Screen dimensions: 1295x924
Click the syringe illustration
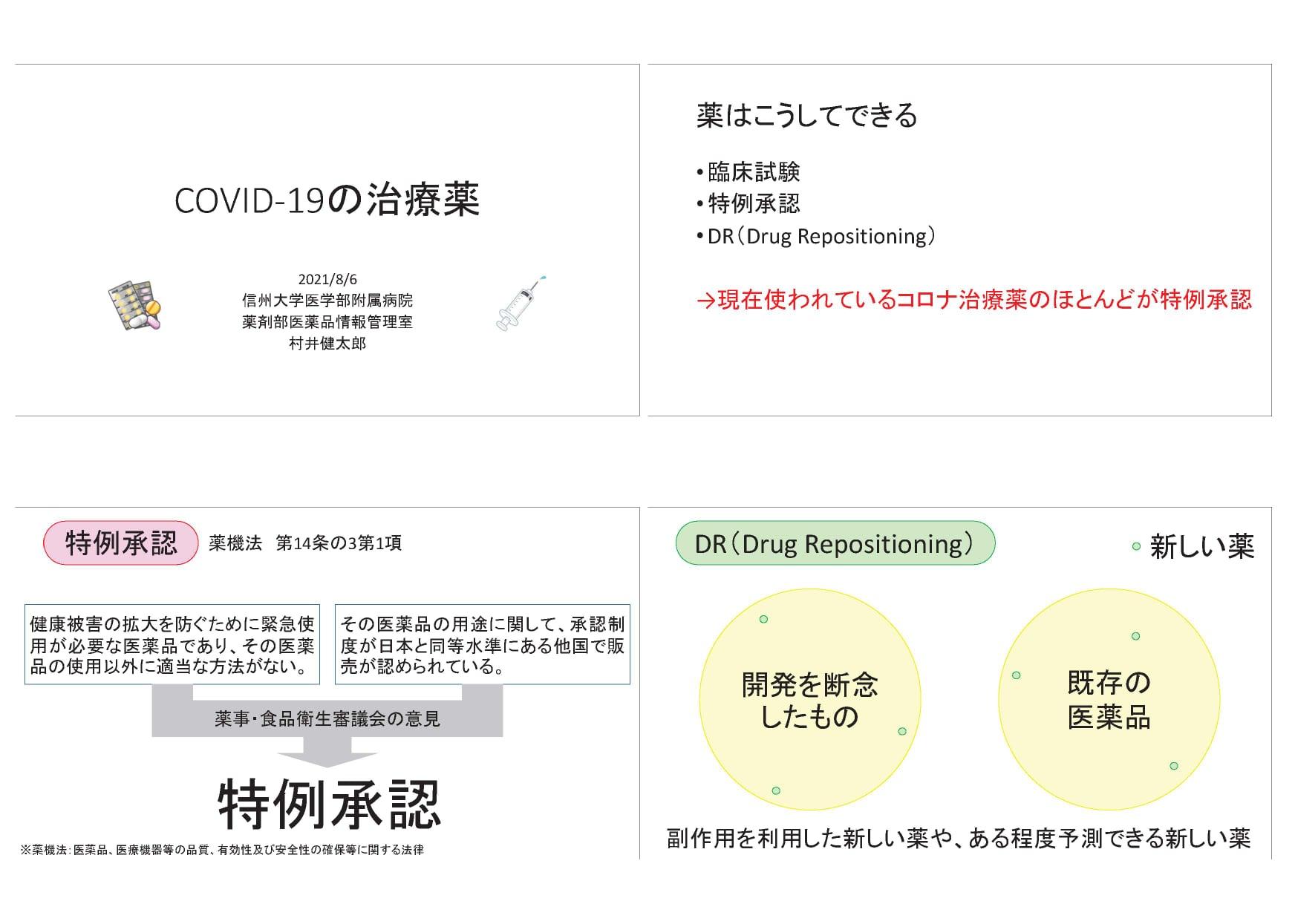click(521, 304)
